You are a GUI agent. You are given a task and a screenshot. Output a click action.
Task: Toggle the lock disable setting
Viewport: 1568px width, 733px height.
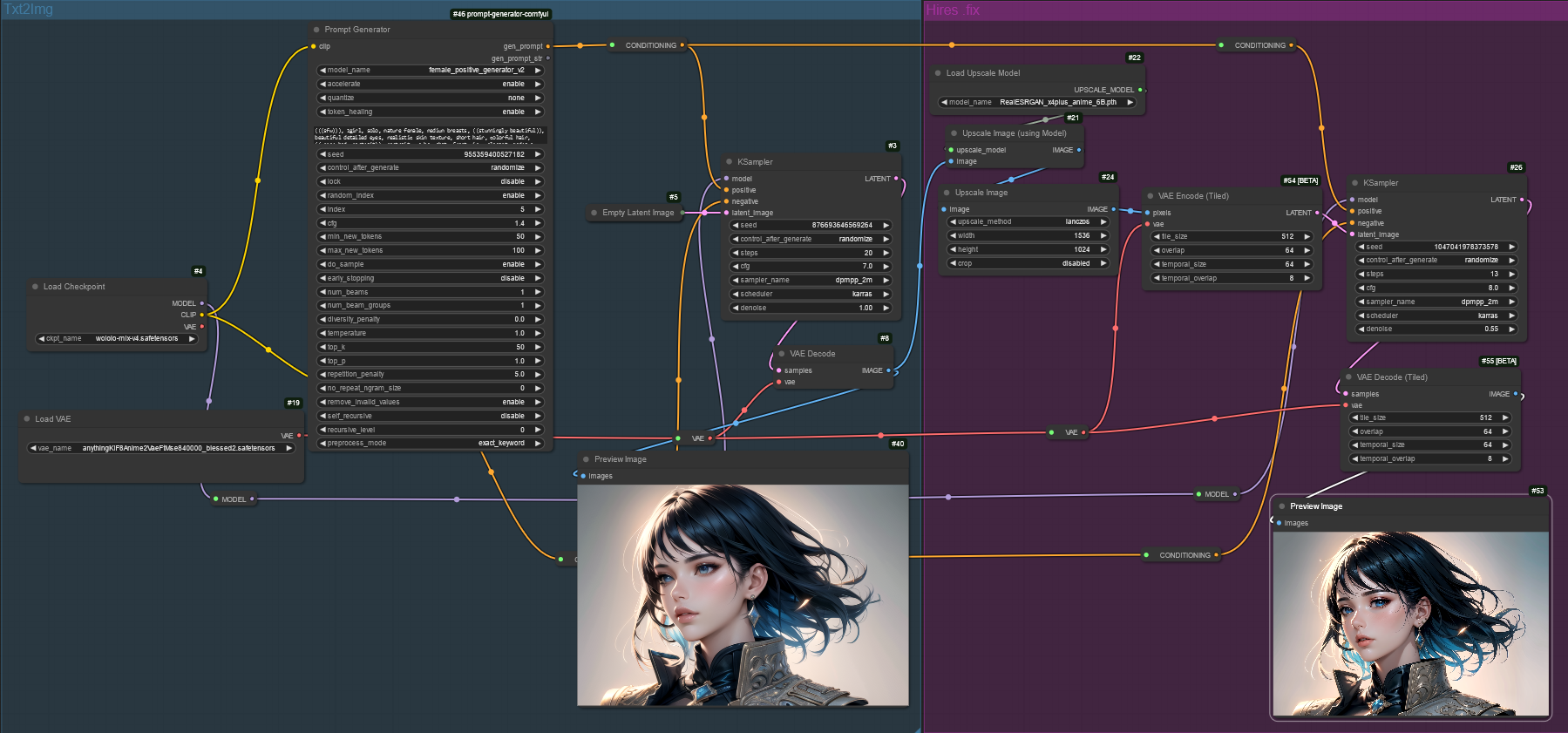pyautogui.click(x=431, y=181)
